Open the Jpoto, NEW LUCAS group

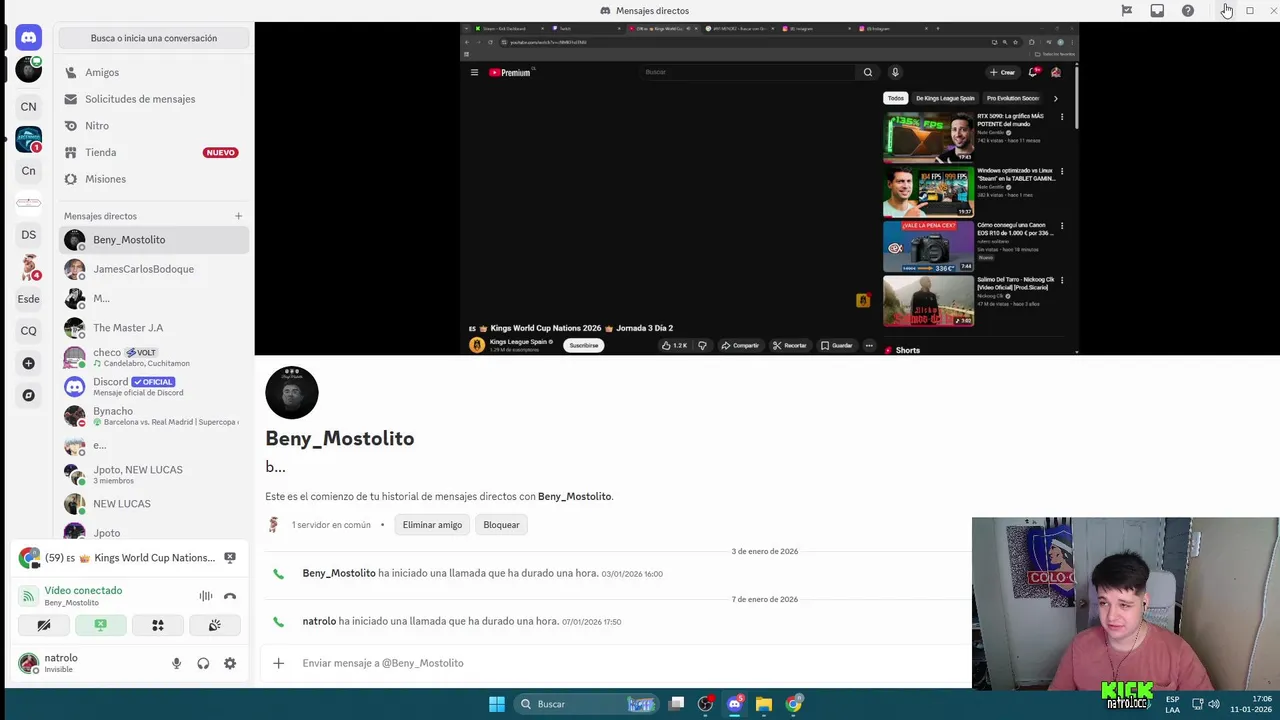(x=153, y=474)
